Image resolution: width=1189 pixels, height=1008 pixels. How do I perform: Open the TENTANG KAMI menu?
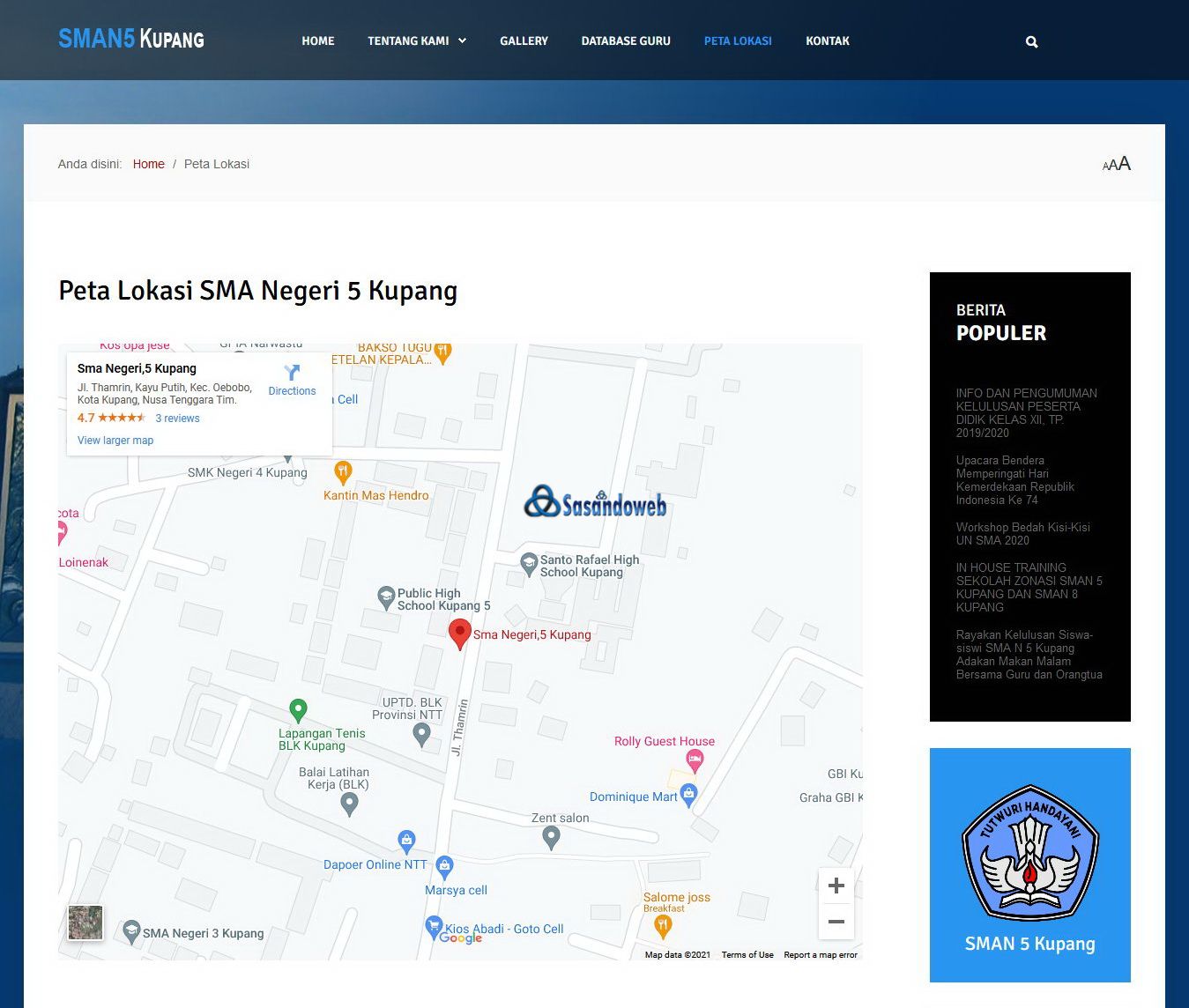408,41
